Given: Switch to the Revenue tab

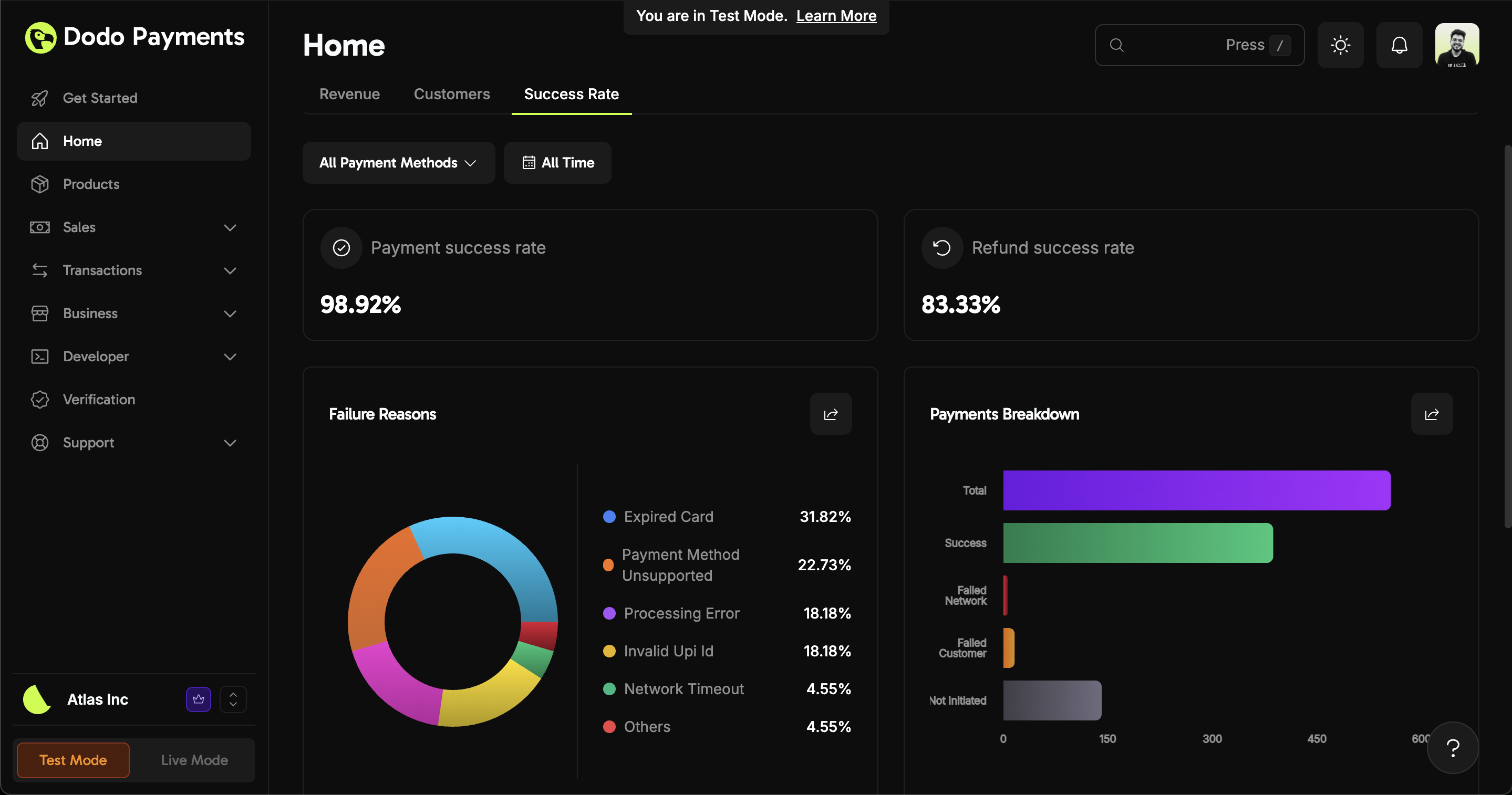Looking at the screenshot, I should tap(349, 94).
